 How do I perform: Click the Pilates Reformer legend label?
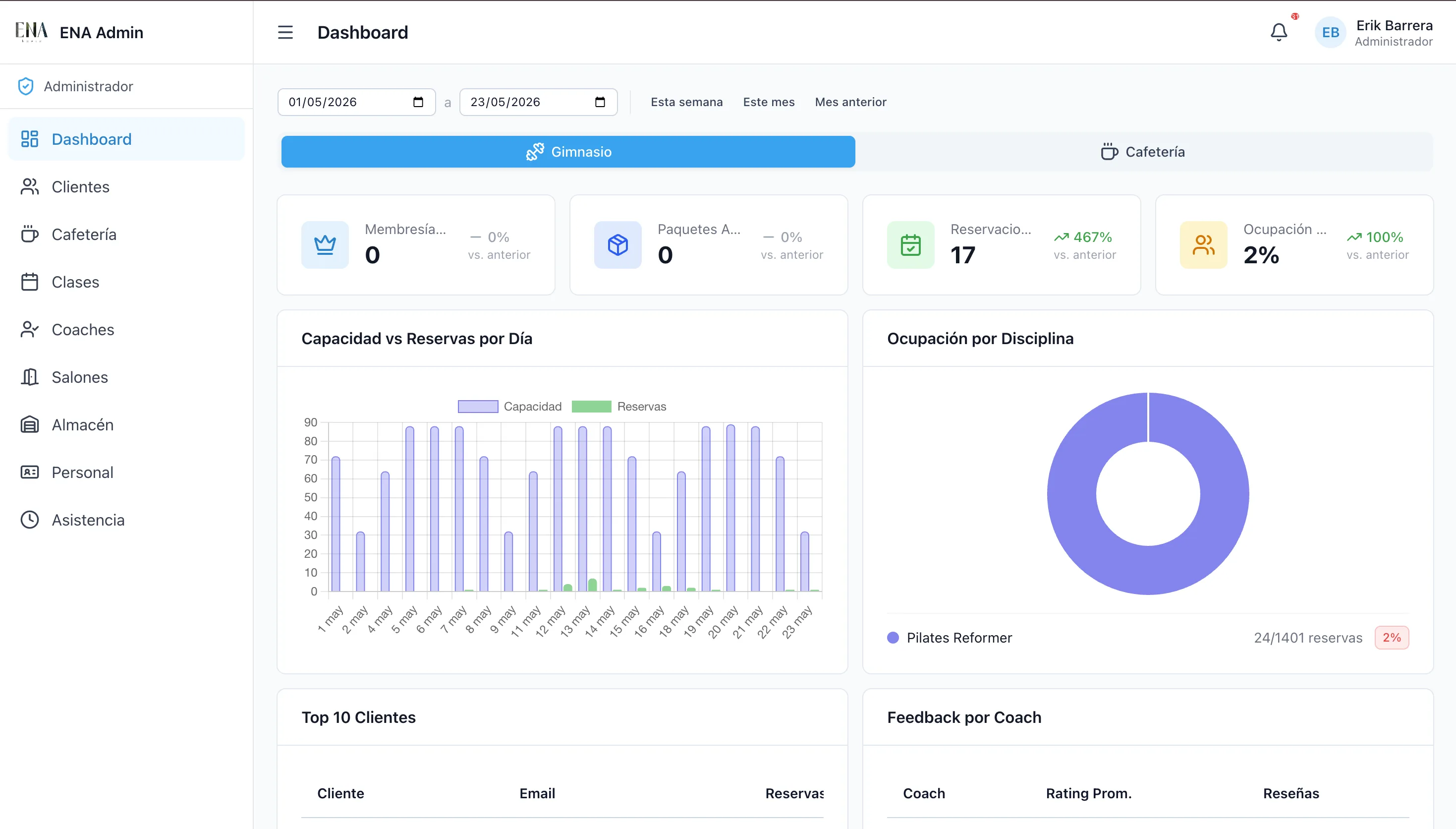(959, 638)
